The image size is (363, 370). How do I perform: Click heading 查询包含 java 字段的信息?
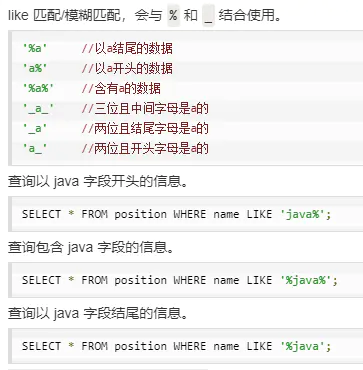coord(91,248)
